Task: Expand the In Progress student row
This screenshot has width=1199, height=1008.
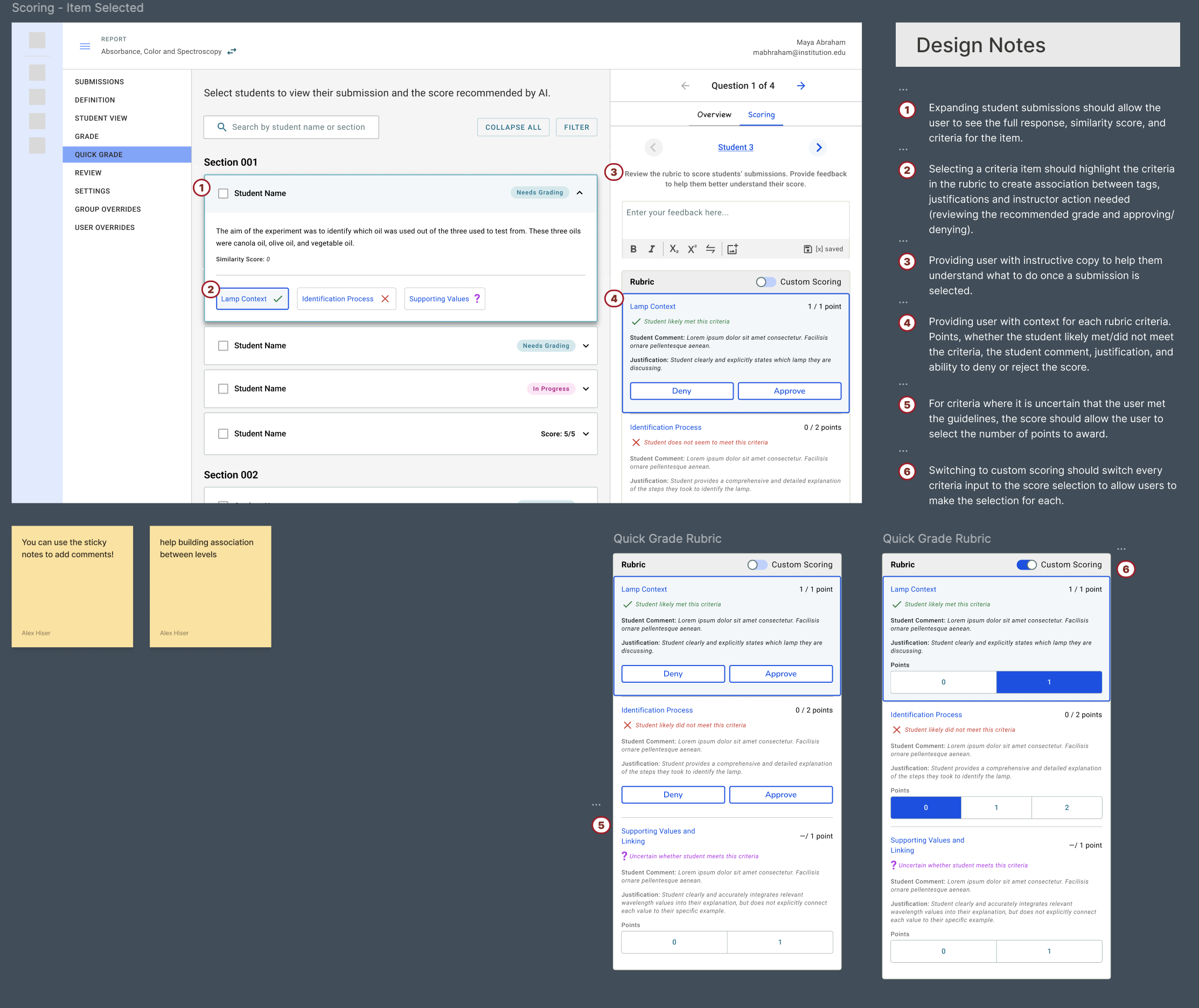Action: [x=586, y=389]
